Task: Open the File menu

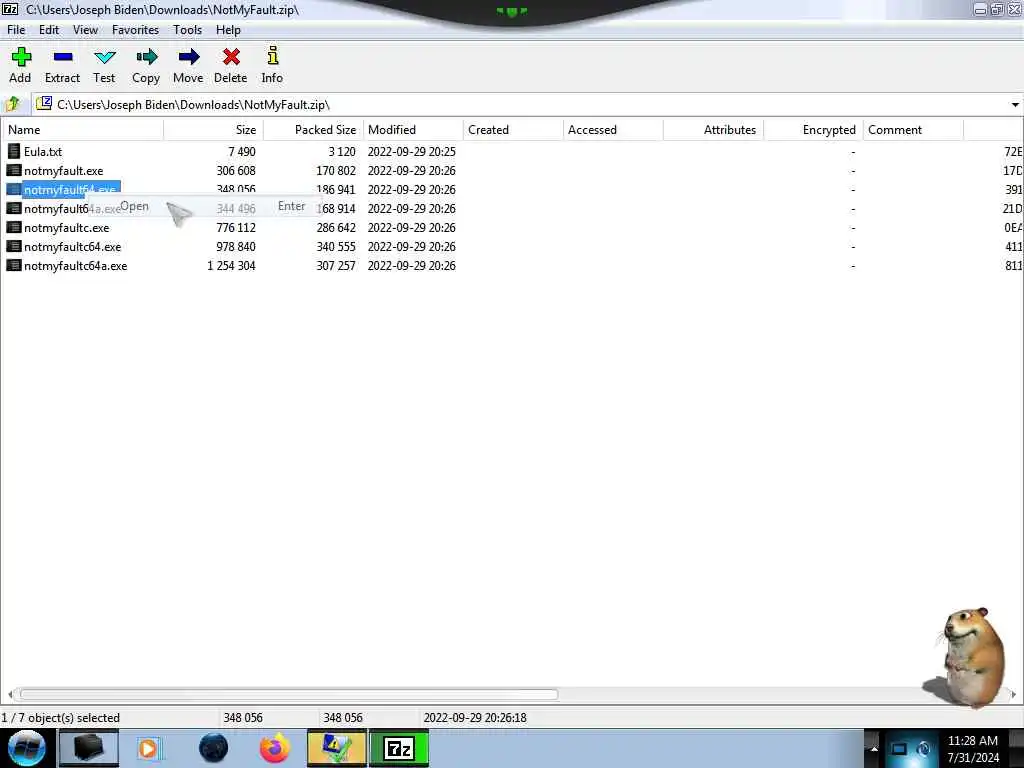Action: click(x=16, y=30)
